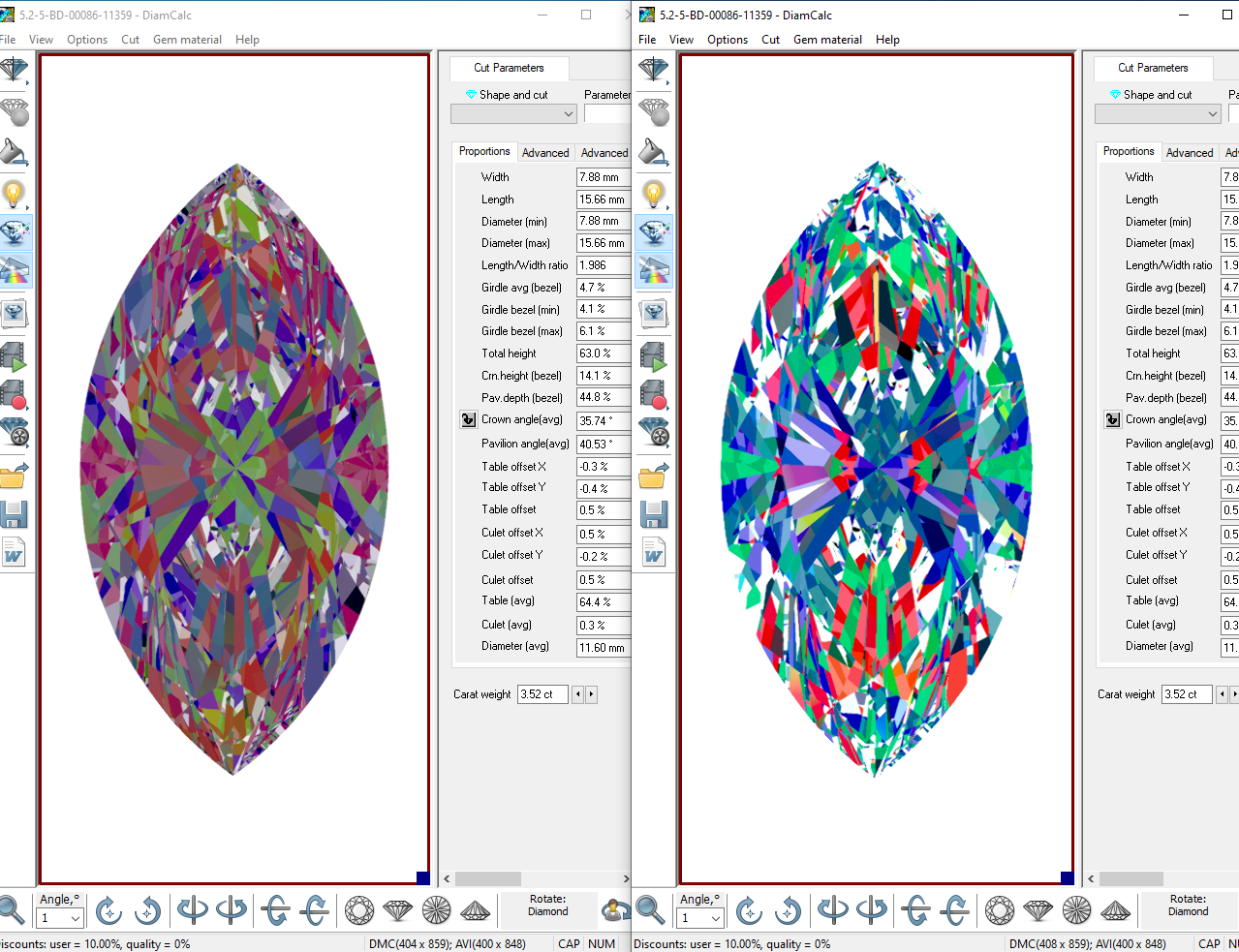Click the blue corner square in left viewport

[422, 877]
